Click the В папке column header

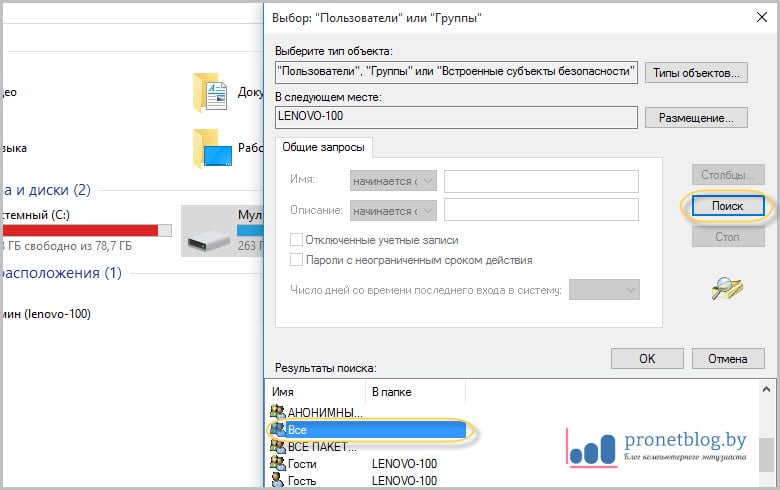point(390,393)
